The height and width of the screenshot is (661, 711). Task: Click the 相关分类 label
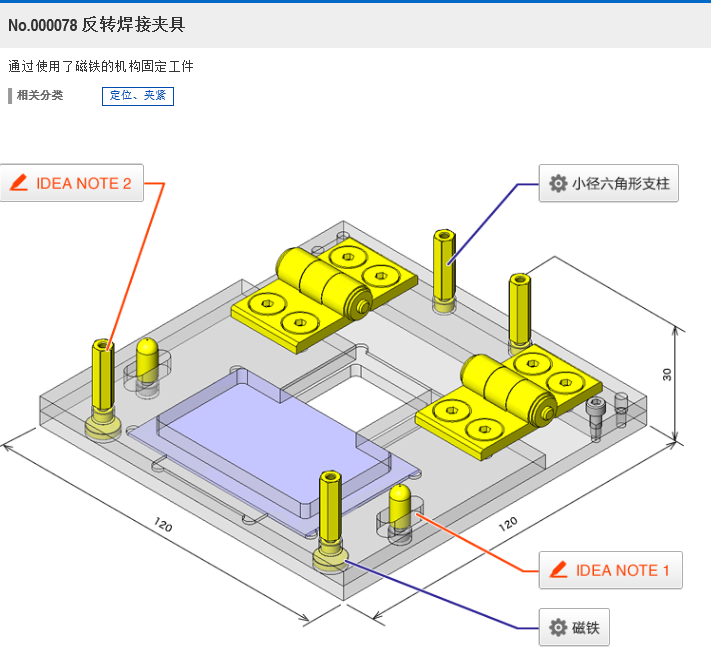click(x=40, y=95)
